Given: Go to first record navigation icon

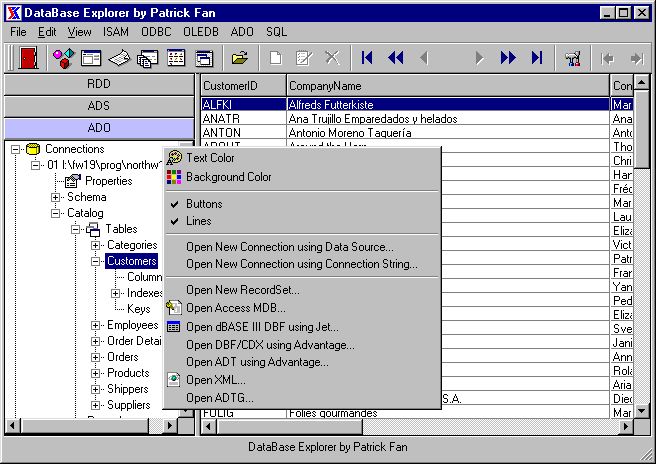Looking at the screenshot, I should pyautogui.click(x=368, y=58).
